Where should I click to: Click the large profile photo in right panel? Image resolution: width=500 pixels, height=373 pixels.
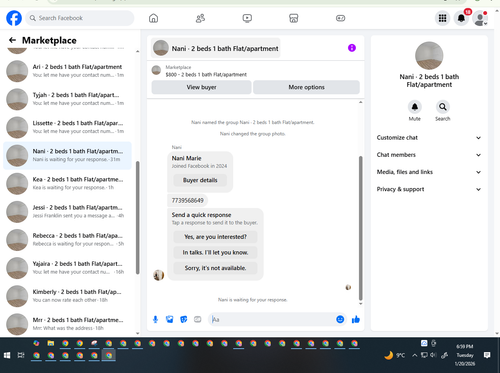pyautogui.click(x=429, y=56)
